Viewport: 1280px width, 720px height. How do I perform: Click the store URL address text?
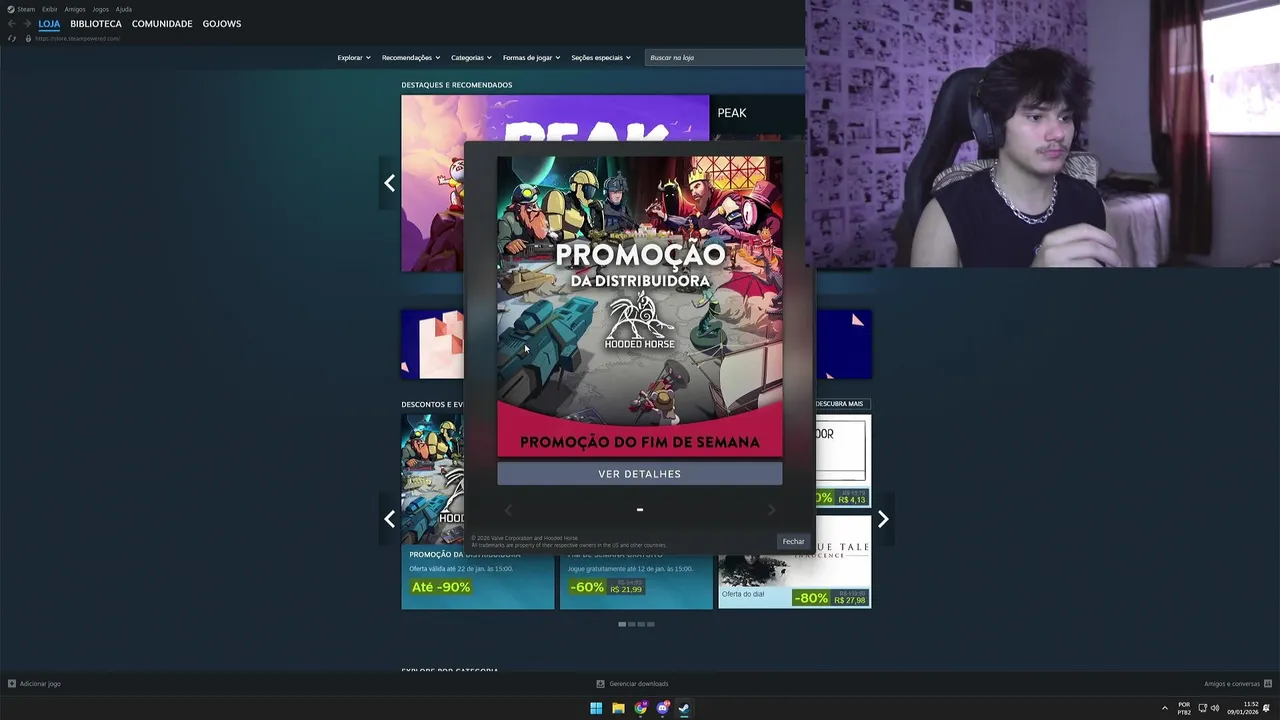pos(77,39)
